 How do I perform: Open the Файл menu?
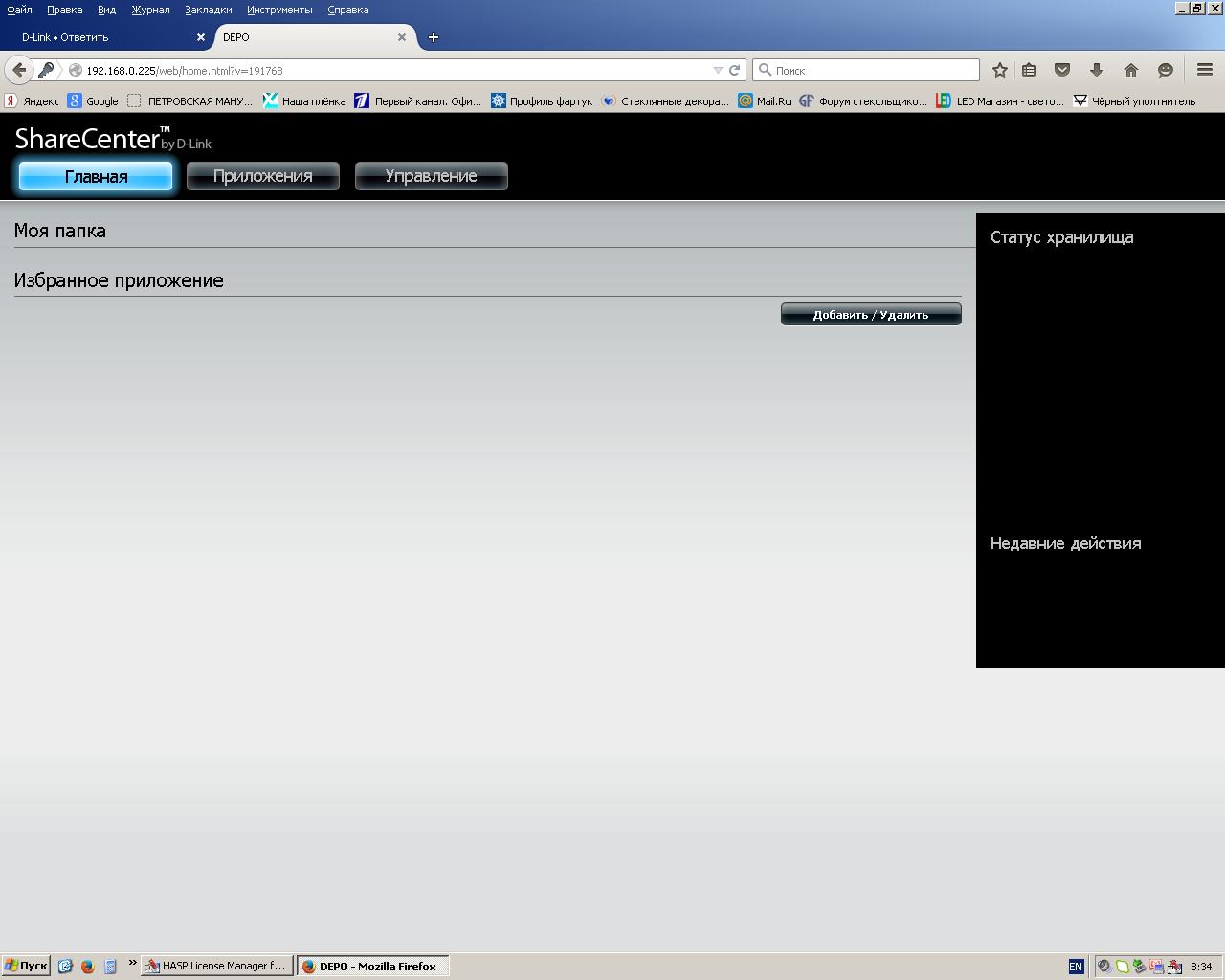pyautogui.click(x=19, y=10)
